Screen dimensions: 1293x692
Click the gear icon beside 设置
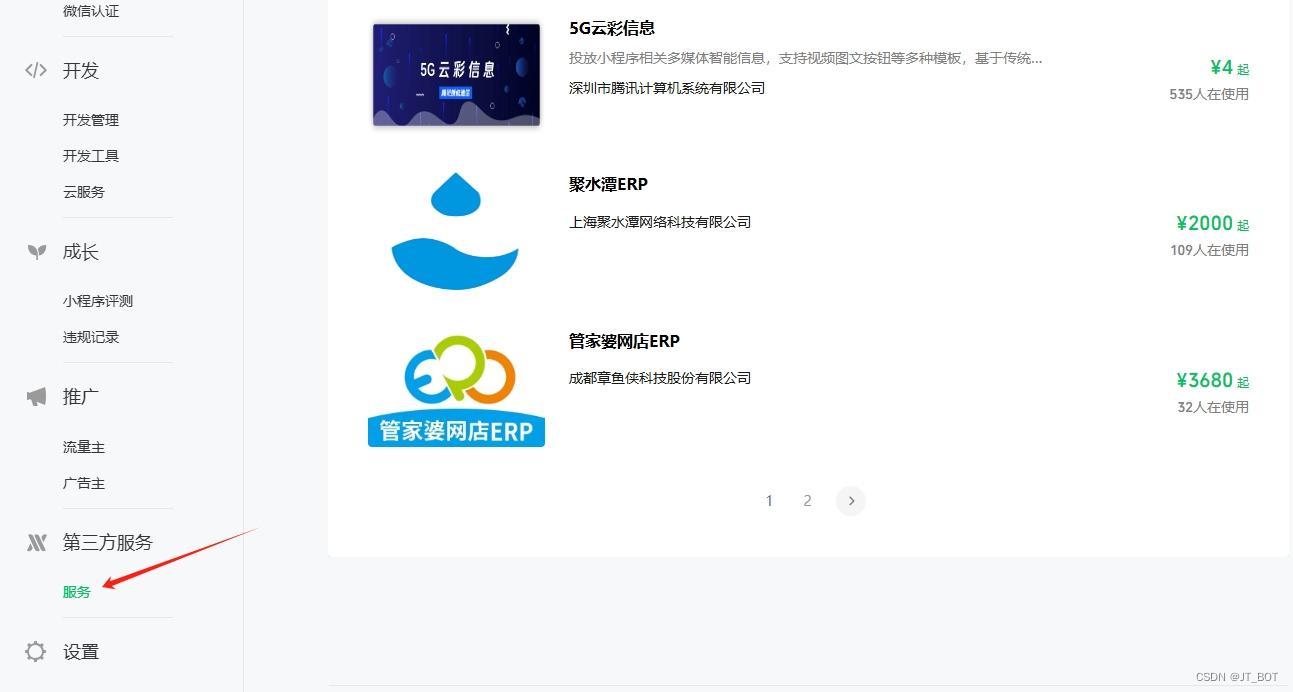36,652
